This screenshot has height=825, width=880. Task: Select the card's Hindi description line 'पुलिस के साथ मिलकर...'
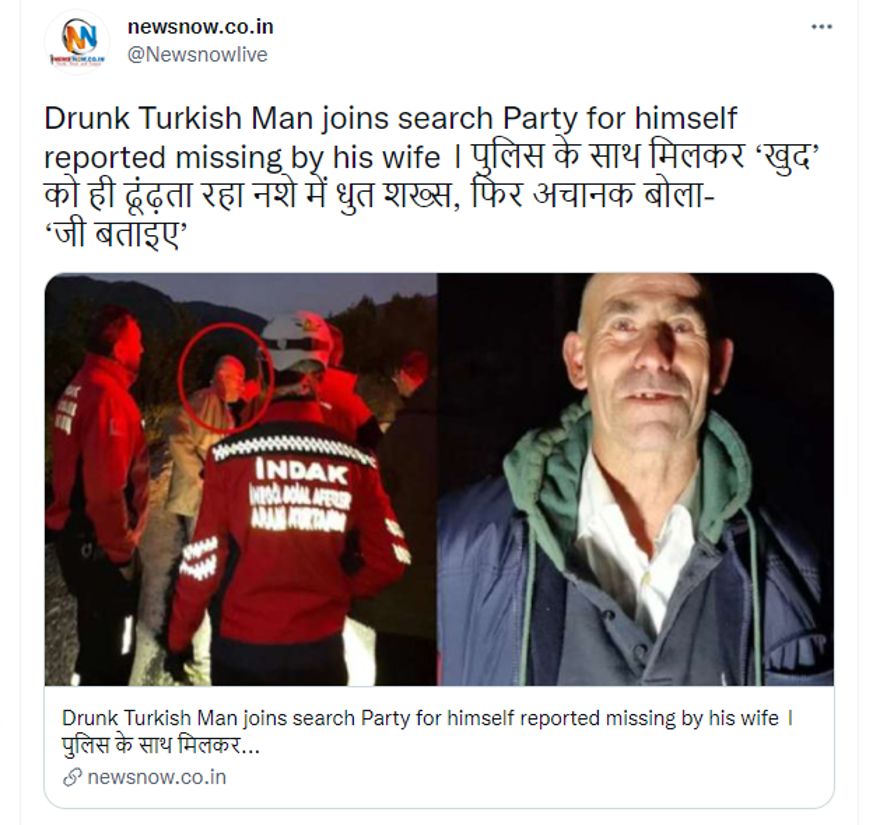pyautogui.click(x=161, y=746)
